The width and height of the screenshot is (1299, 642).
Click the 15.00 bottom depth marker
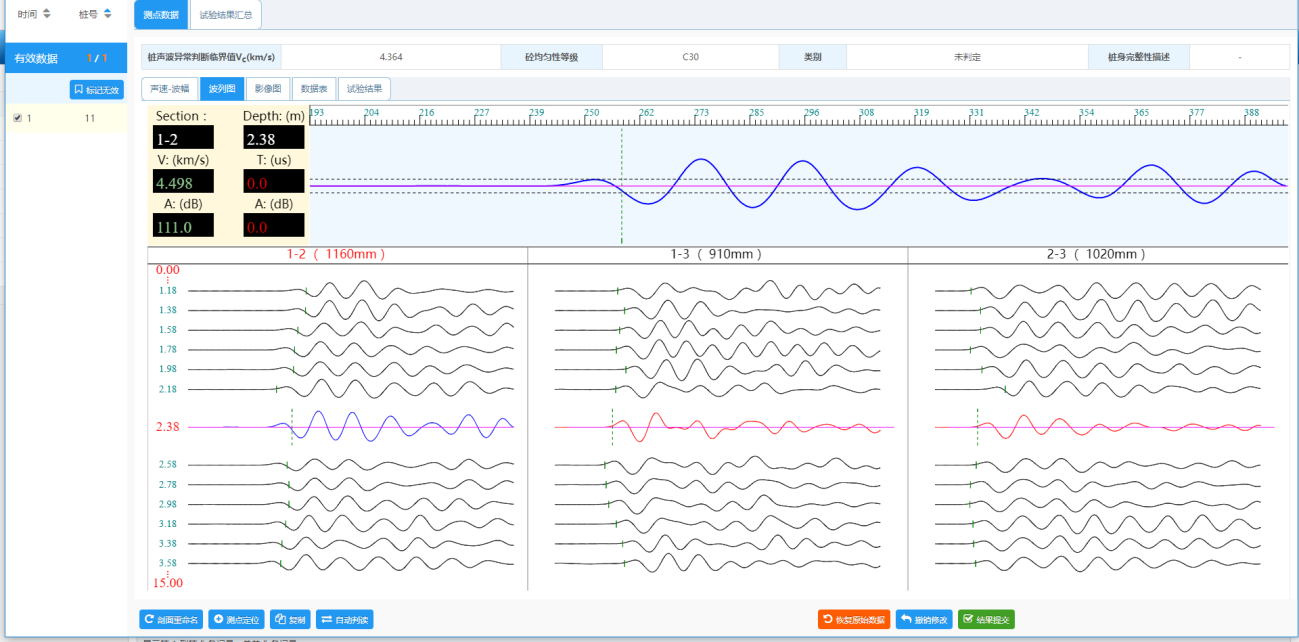pyautogui.click(x=167, y=582)
